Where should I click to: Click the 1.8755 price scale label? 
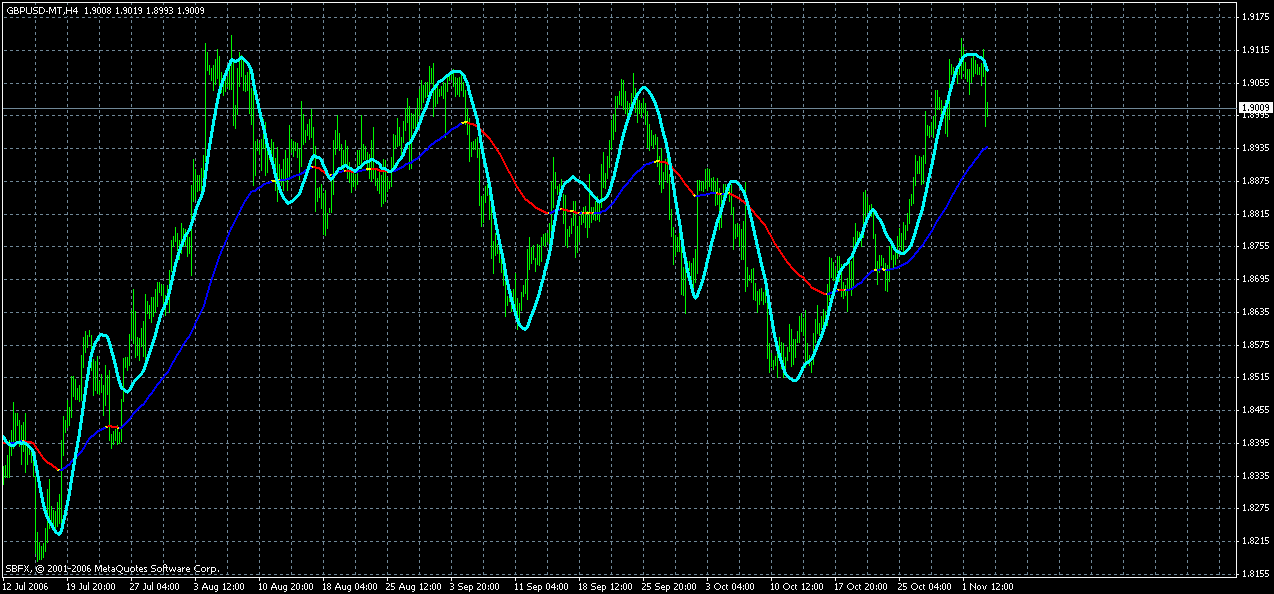coord(1255,246)
